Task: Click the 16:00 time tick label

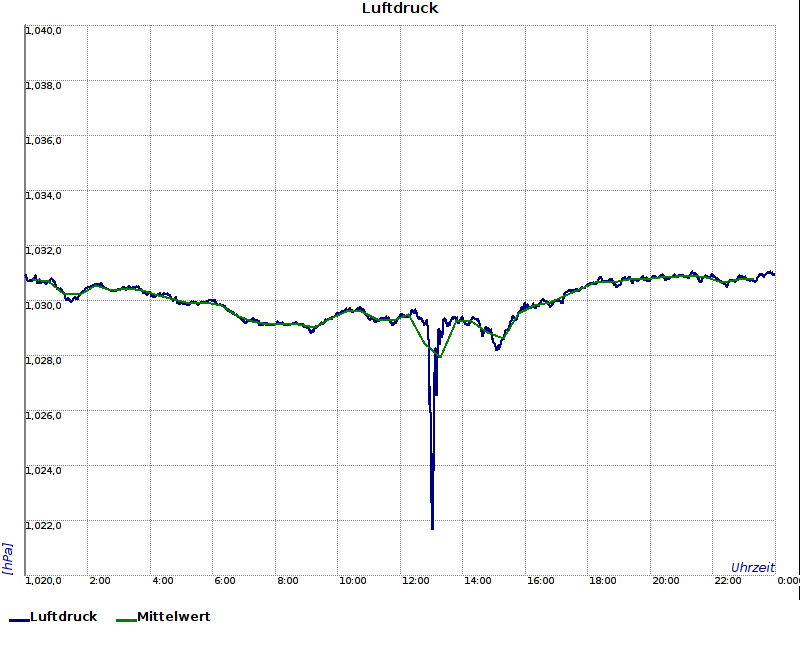Action: pos(541,581)
